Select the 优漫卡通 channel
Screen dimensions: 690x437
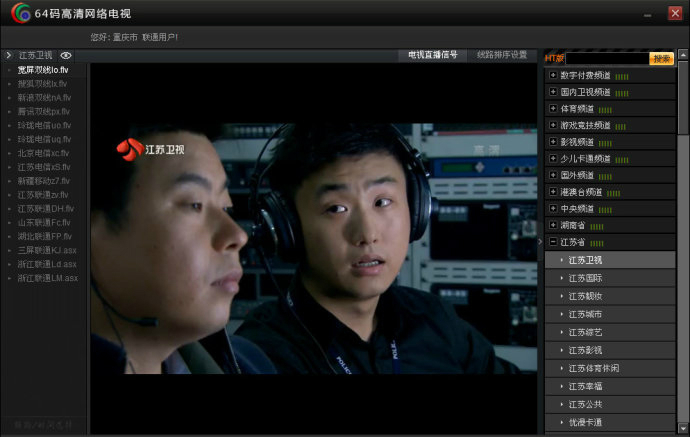tap(610, 422)
